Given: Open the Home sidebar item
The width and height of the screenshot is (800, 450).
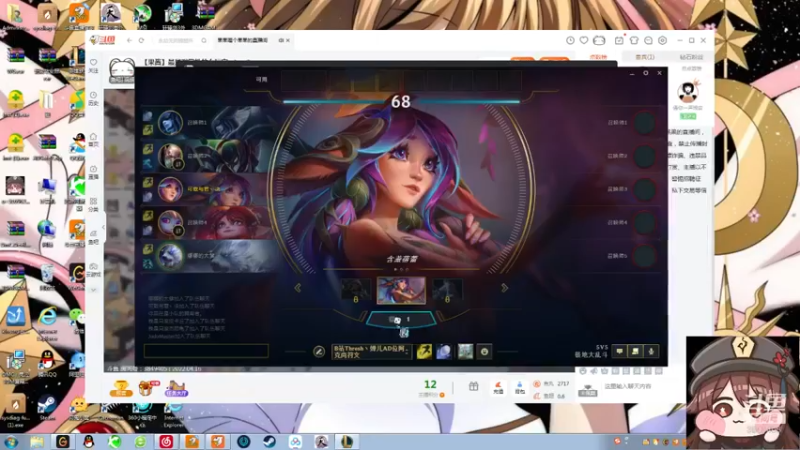Looking at the screenshot, I should click(93, 140).
